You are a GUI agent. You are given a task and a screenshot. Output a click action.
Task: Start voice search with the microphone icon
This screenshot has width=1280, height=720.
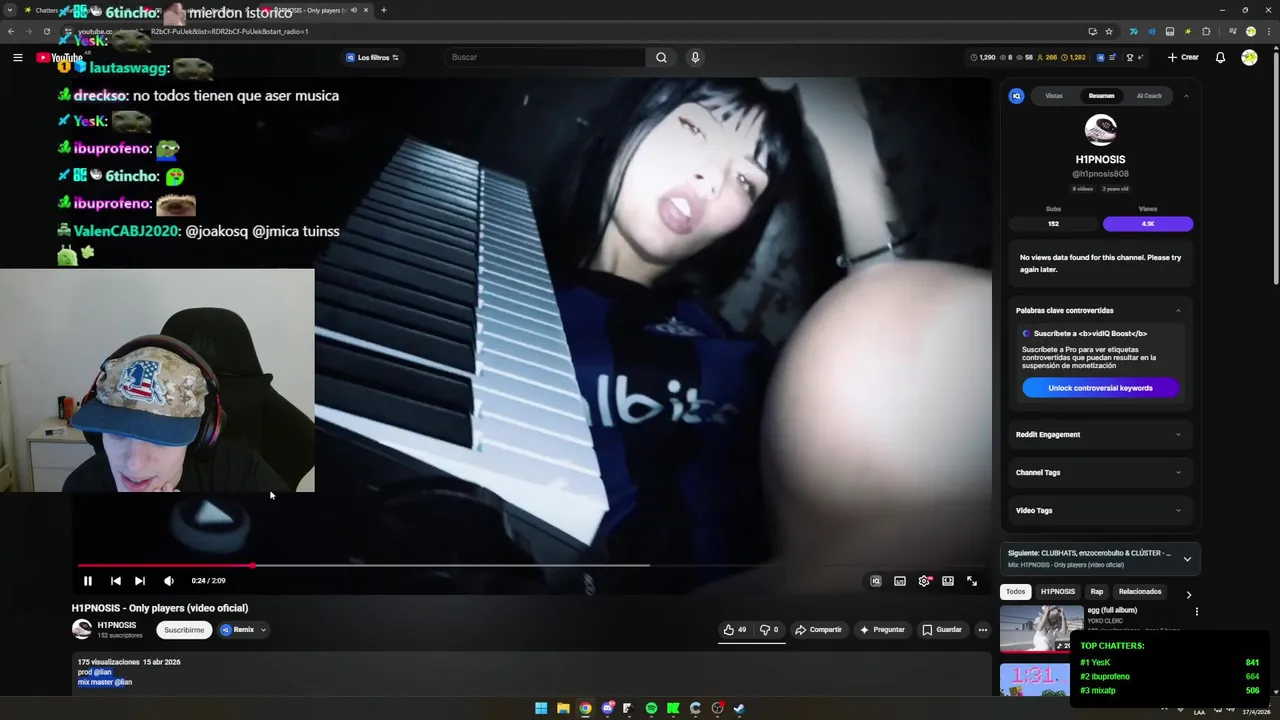[x=695, y=57]
